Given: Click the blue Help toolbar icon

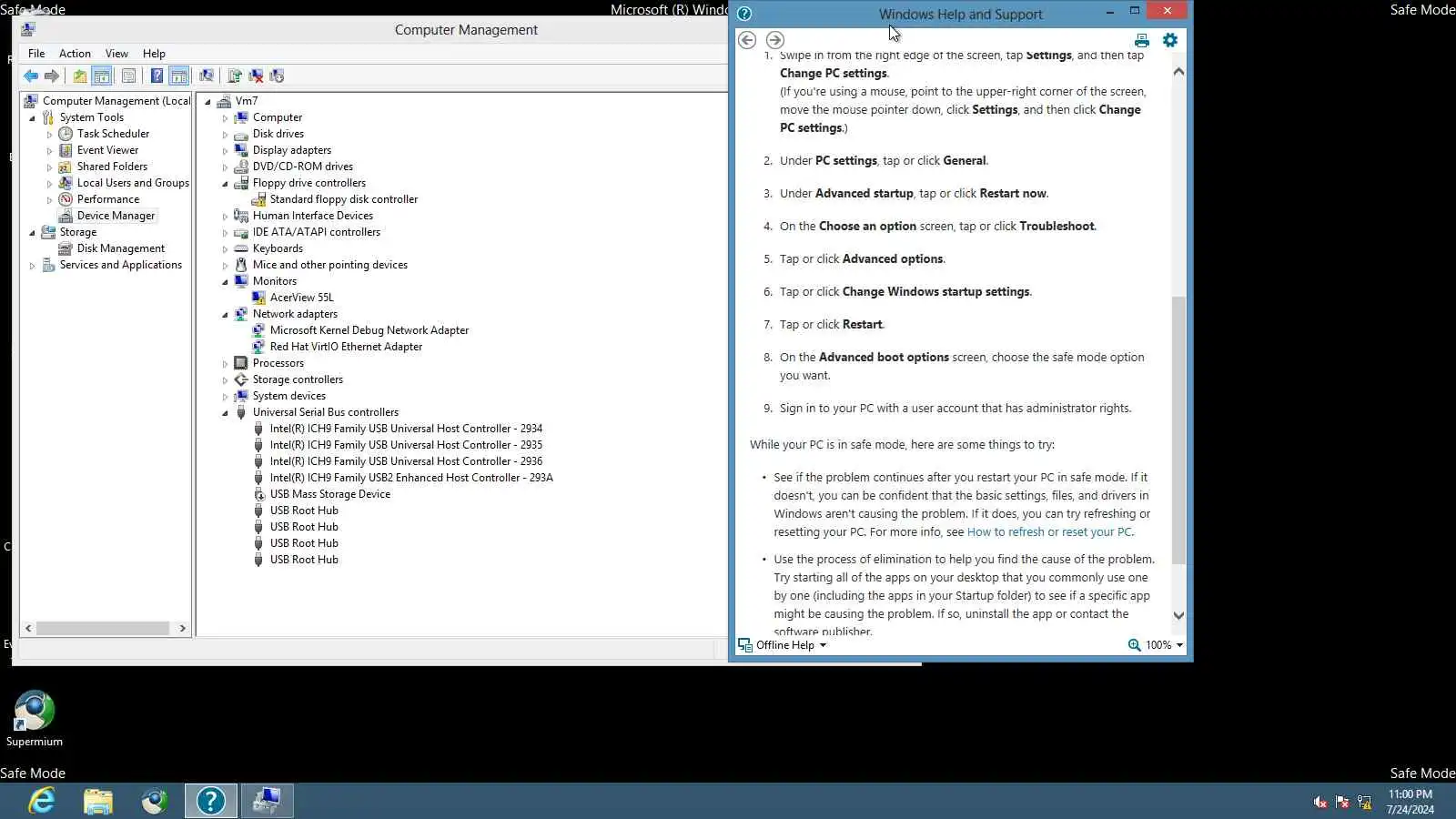Looking at the screenshot, I should 157,76.
